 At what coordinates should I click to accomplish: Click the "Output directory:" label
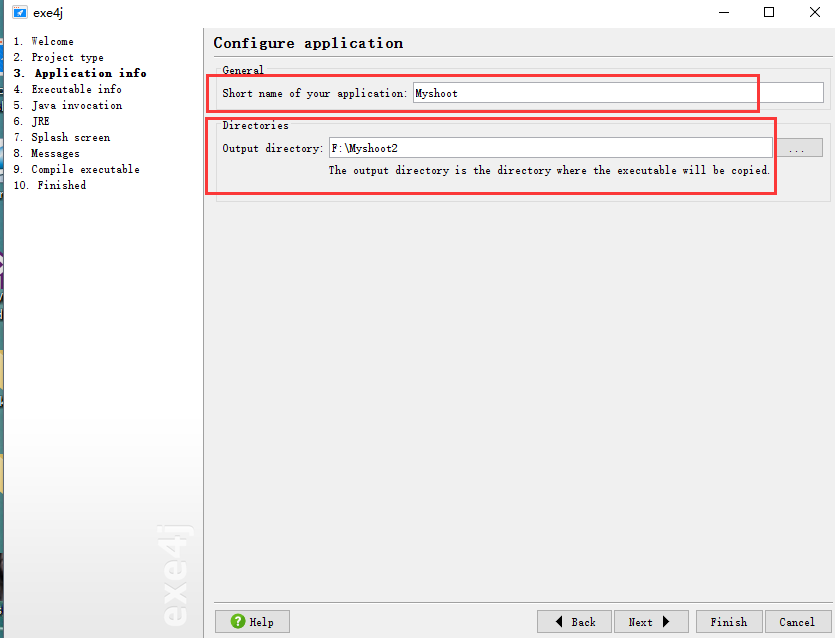pyautogui.click(x=273, y=148)
